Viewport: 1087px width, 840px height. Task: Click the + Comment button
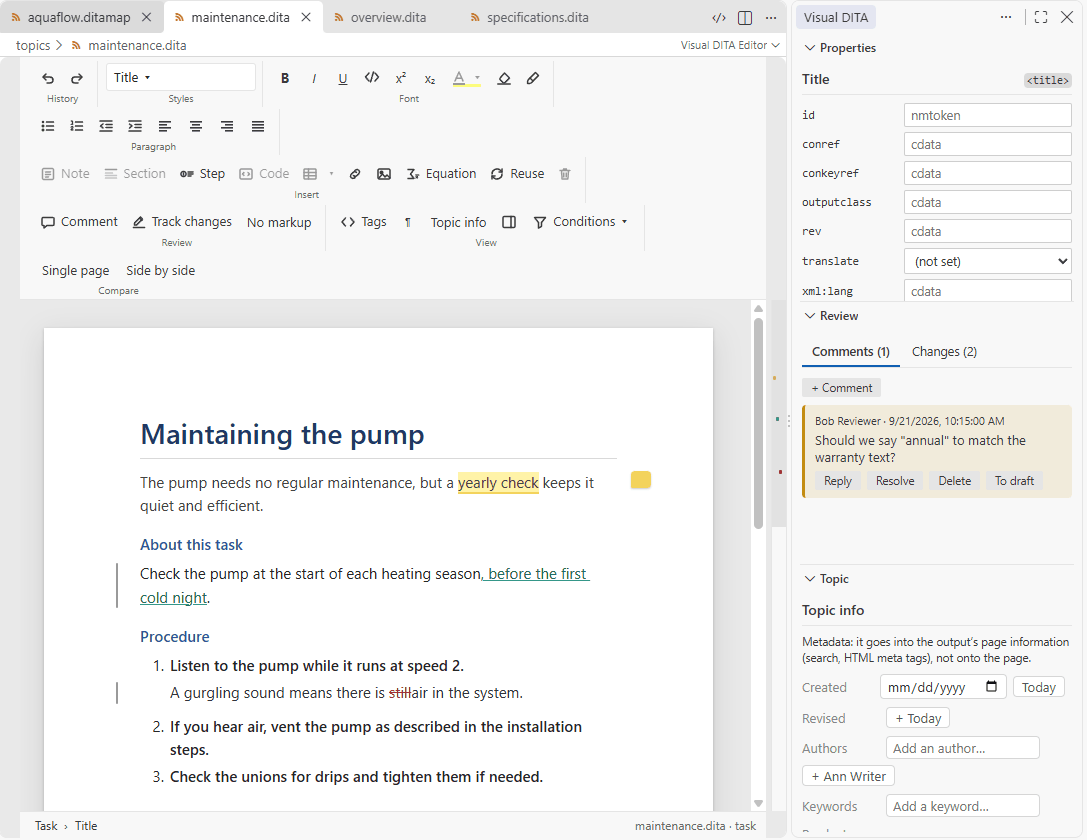pyautogui.click(x=842, y=388)
